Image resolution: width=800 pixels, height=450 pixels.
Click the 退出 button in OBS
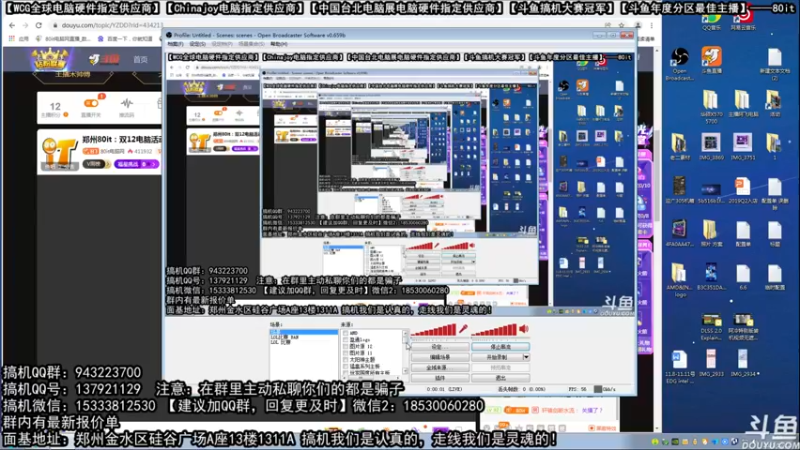501,378
